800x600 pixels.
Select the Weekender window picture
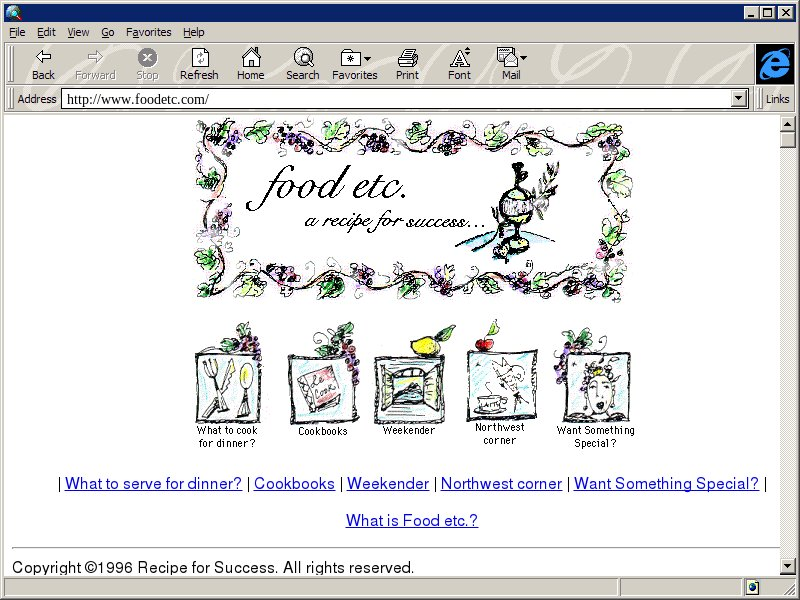(409, 385)
